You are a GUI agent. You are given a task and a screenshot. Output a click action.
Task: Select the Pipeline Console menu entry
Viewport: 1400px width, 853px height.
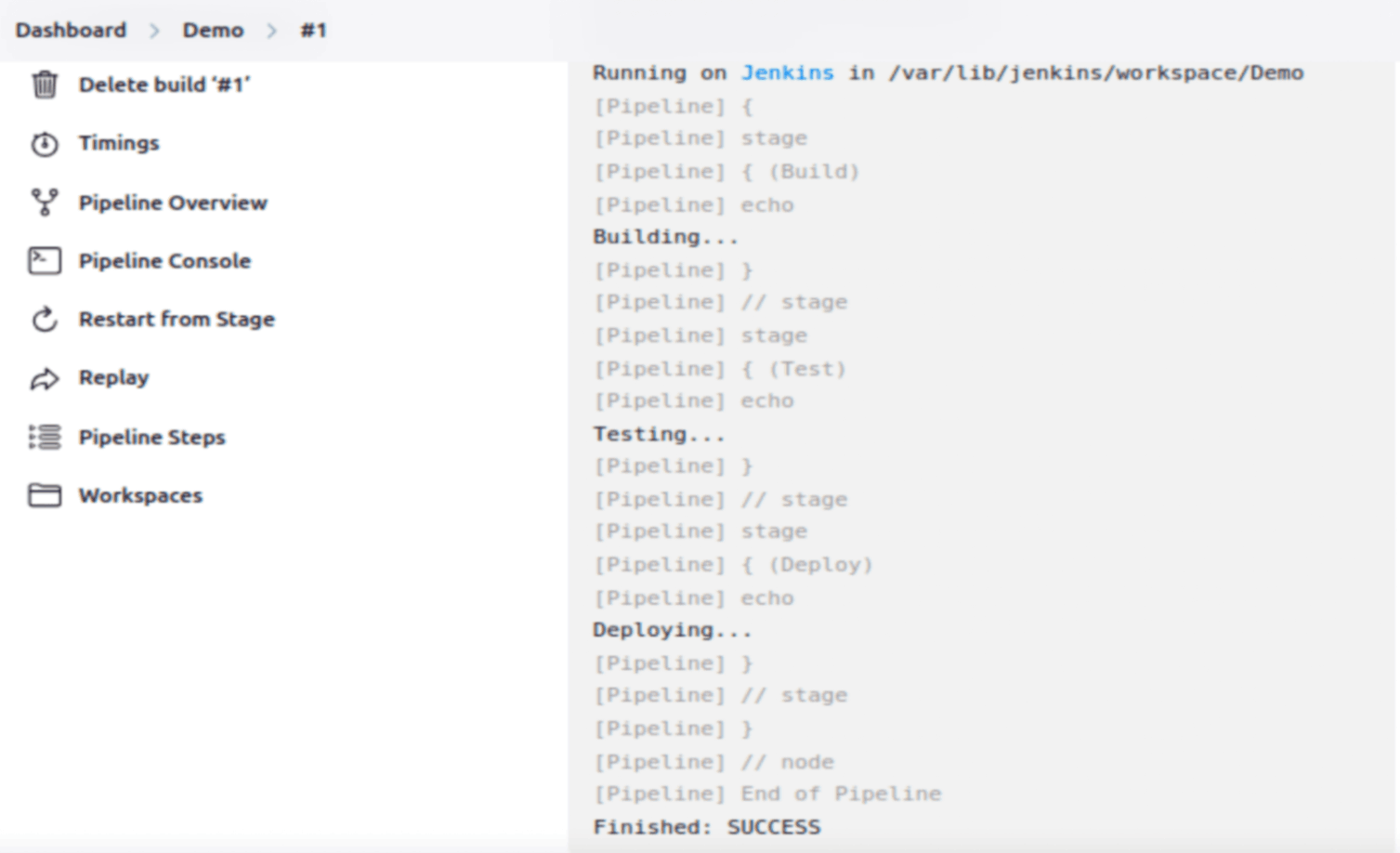pos(164,261)
